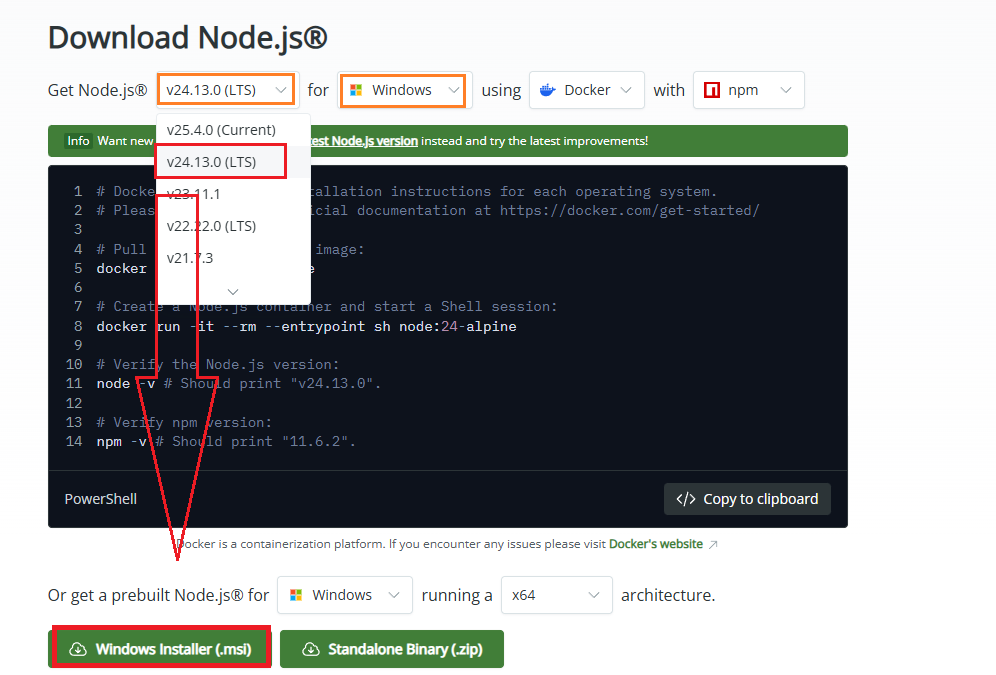Open the Windows platform dropdown next to 'for'
The width and height of the screenshot is (996, 675).
click(x=403, y=90)
